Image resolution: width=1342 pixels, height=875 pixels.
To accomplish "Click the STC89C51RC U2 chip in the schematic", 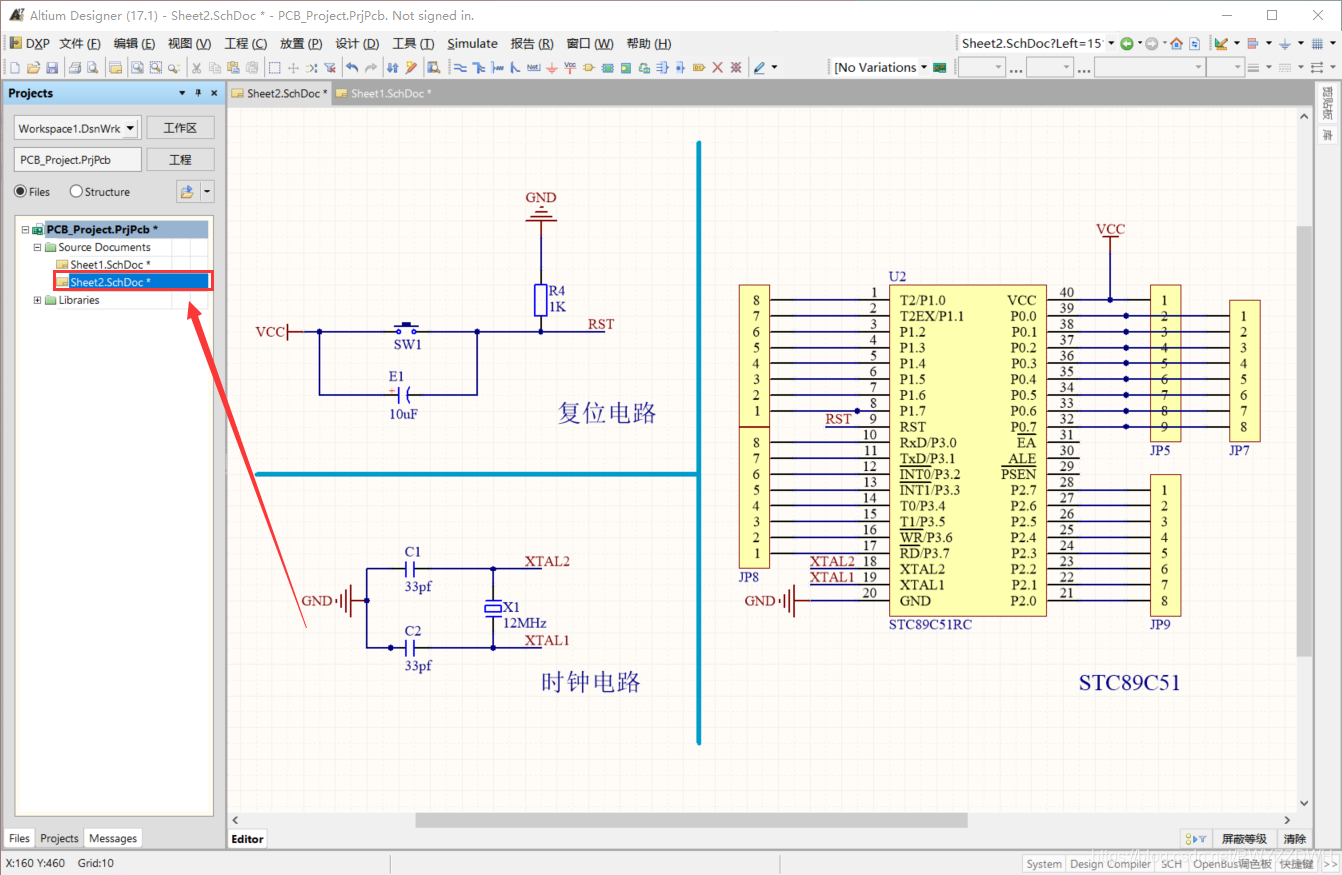I will 968,450.
